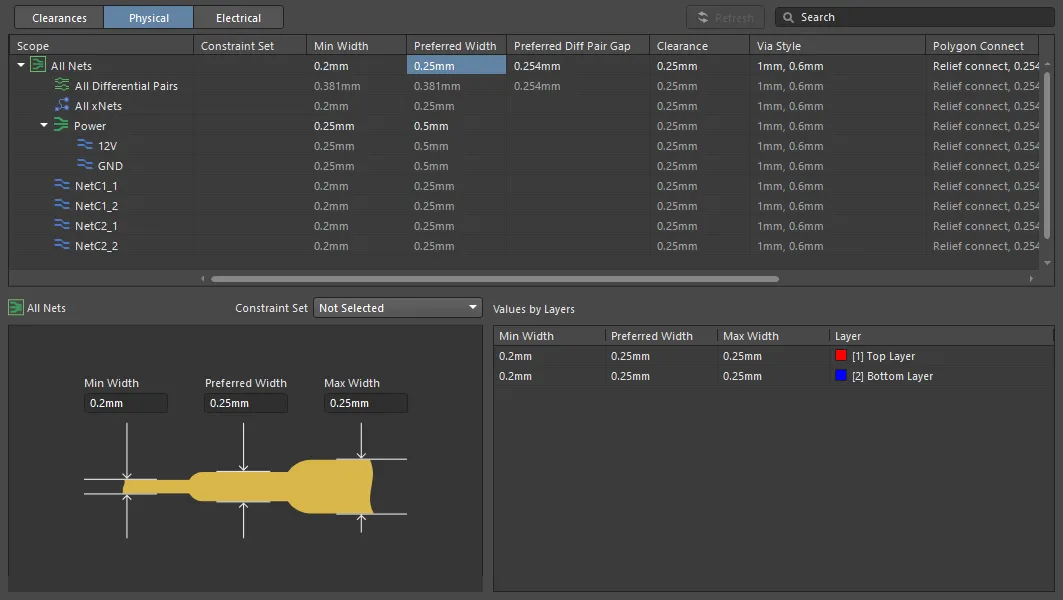Viewport: 1063px width, 600px height.
Task: Select the All xNets row
Action: click(x=98, y=106)
